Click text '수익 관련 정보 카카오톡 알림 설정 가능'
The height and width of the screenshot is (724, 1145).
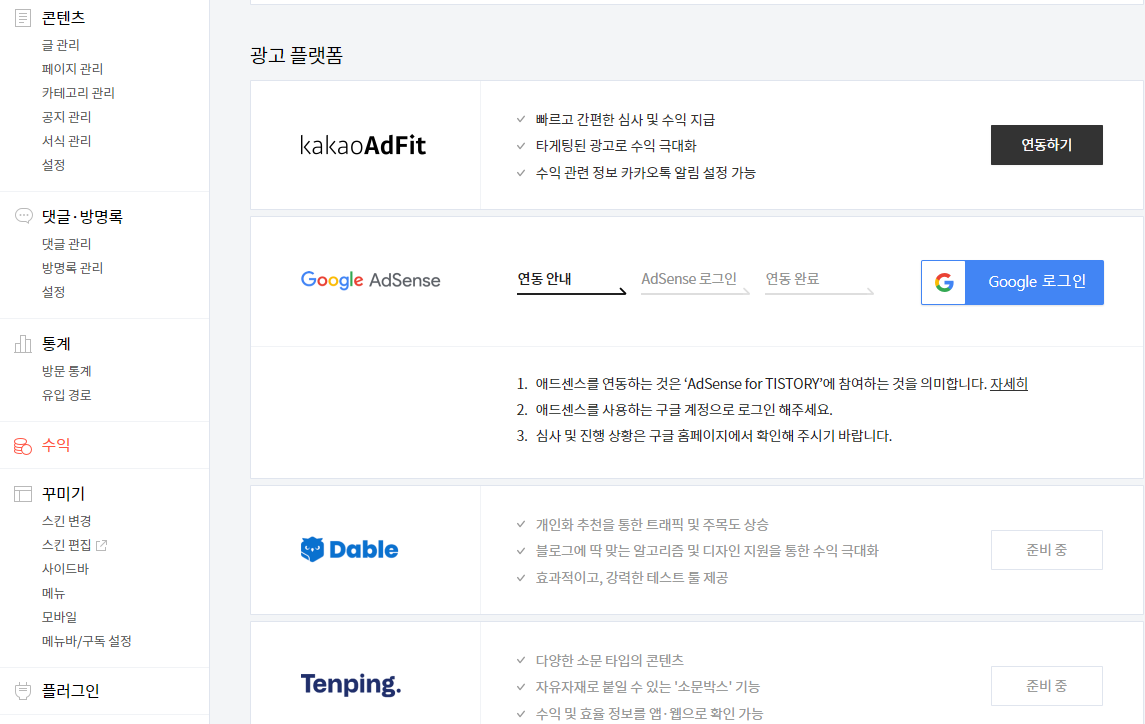coord(646,173)
